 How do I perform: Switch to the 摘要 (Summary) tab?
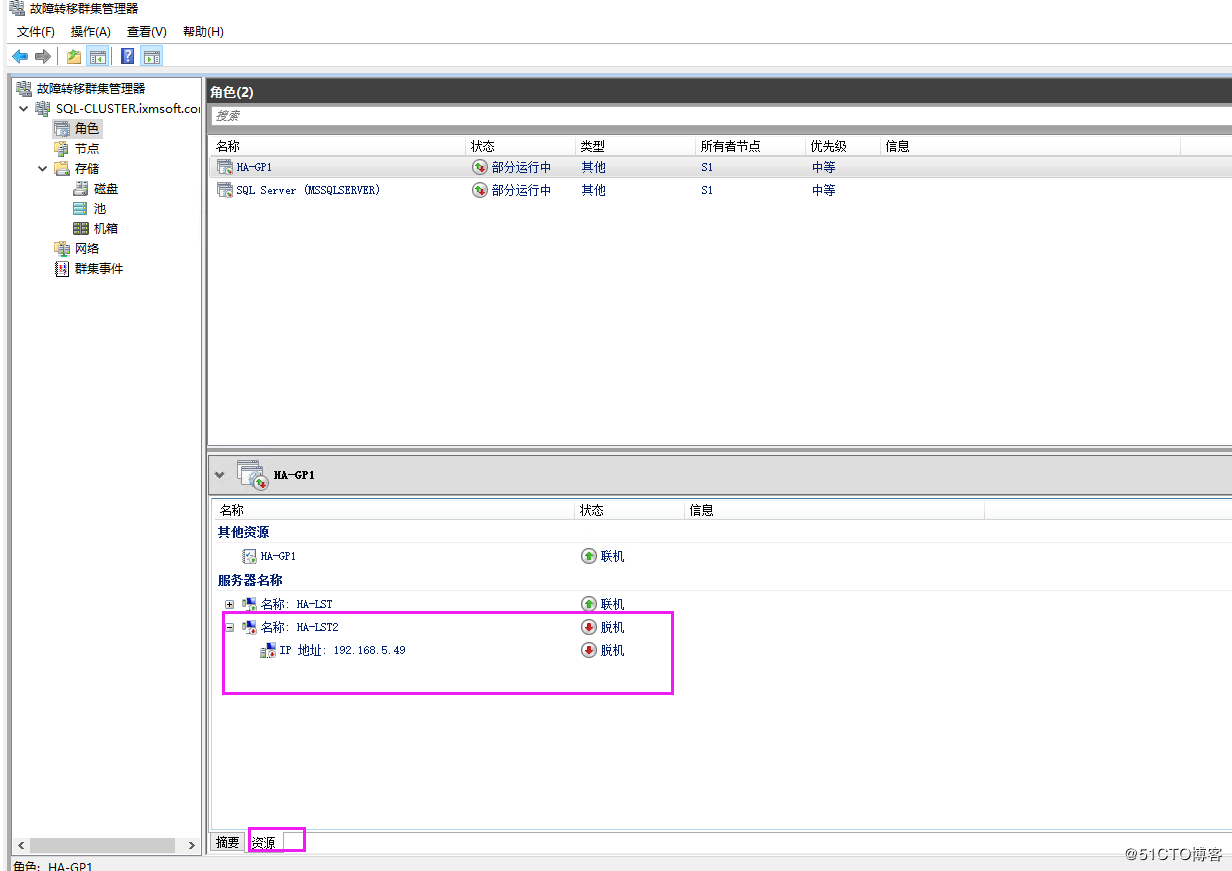[x=226, y=842]
